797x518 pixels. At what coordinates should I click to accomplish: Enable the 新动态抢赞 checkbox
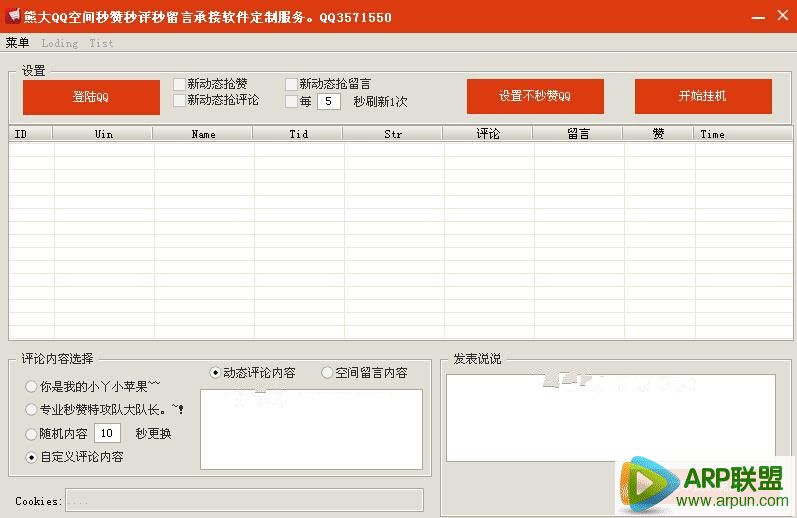179,84
